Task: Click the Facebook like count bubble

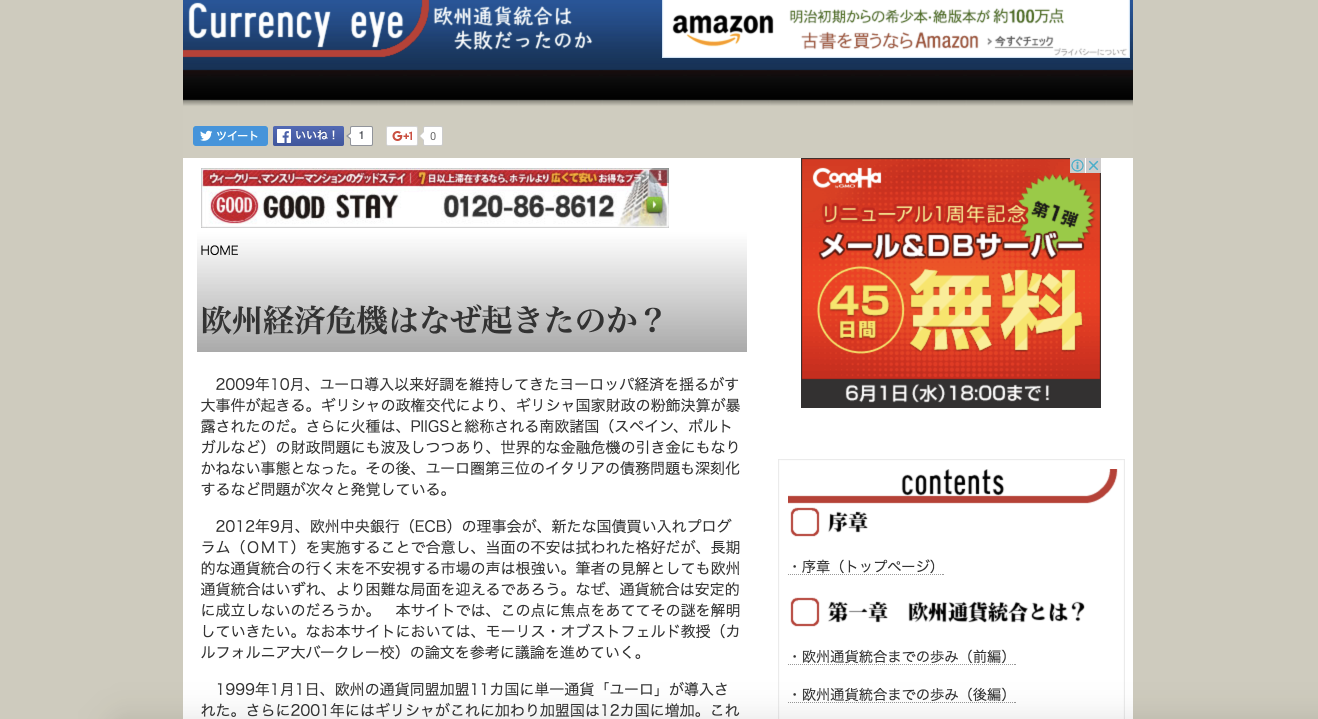Action: coord(361,136)
